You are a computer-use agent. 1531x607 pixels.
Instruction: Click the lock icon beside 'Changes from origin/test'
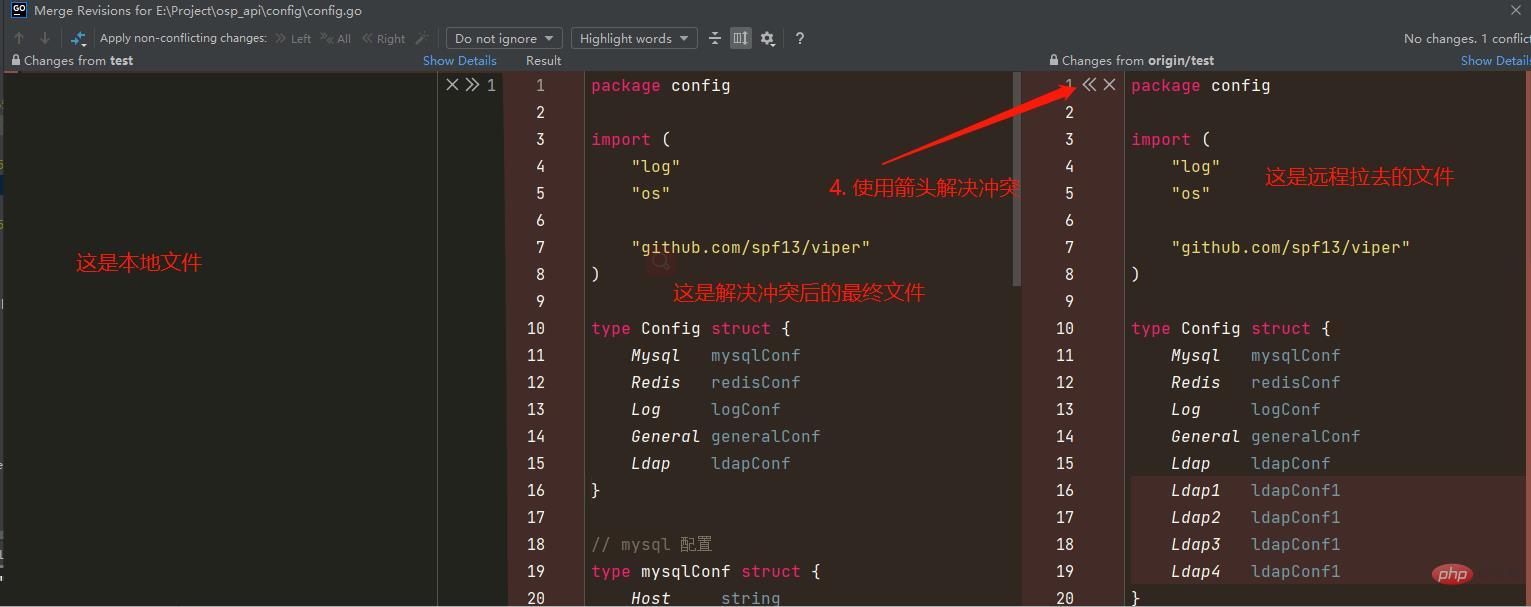pos(1054,60)
